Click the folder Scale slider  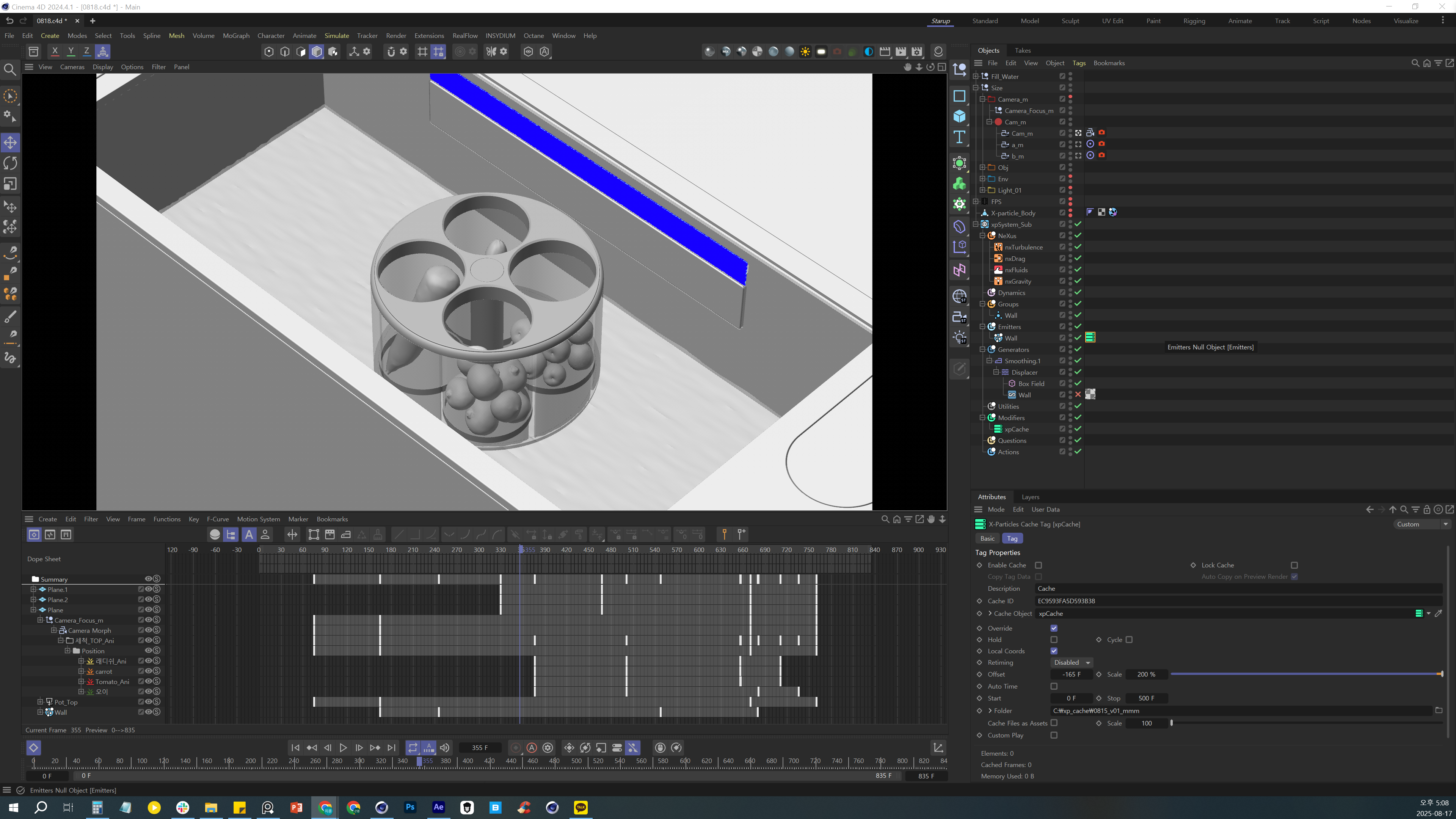[x=1307, y=723]
